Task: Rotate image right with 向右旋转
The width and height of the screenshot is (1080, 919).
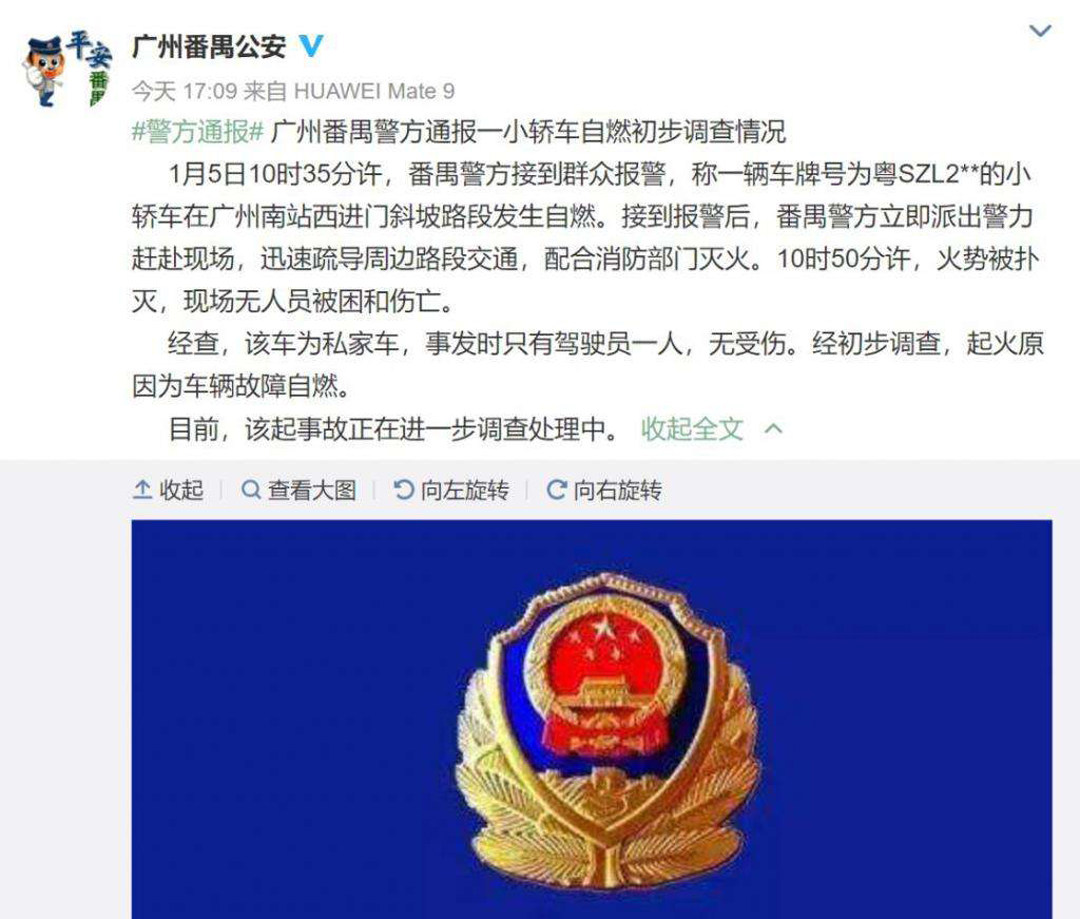Action: click(x=618, y=490)
